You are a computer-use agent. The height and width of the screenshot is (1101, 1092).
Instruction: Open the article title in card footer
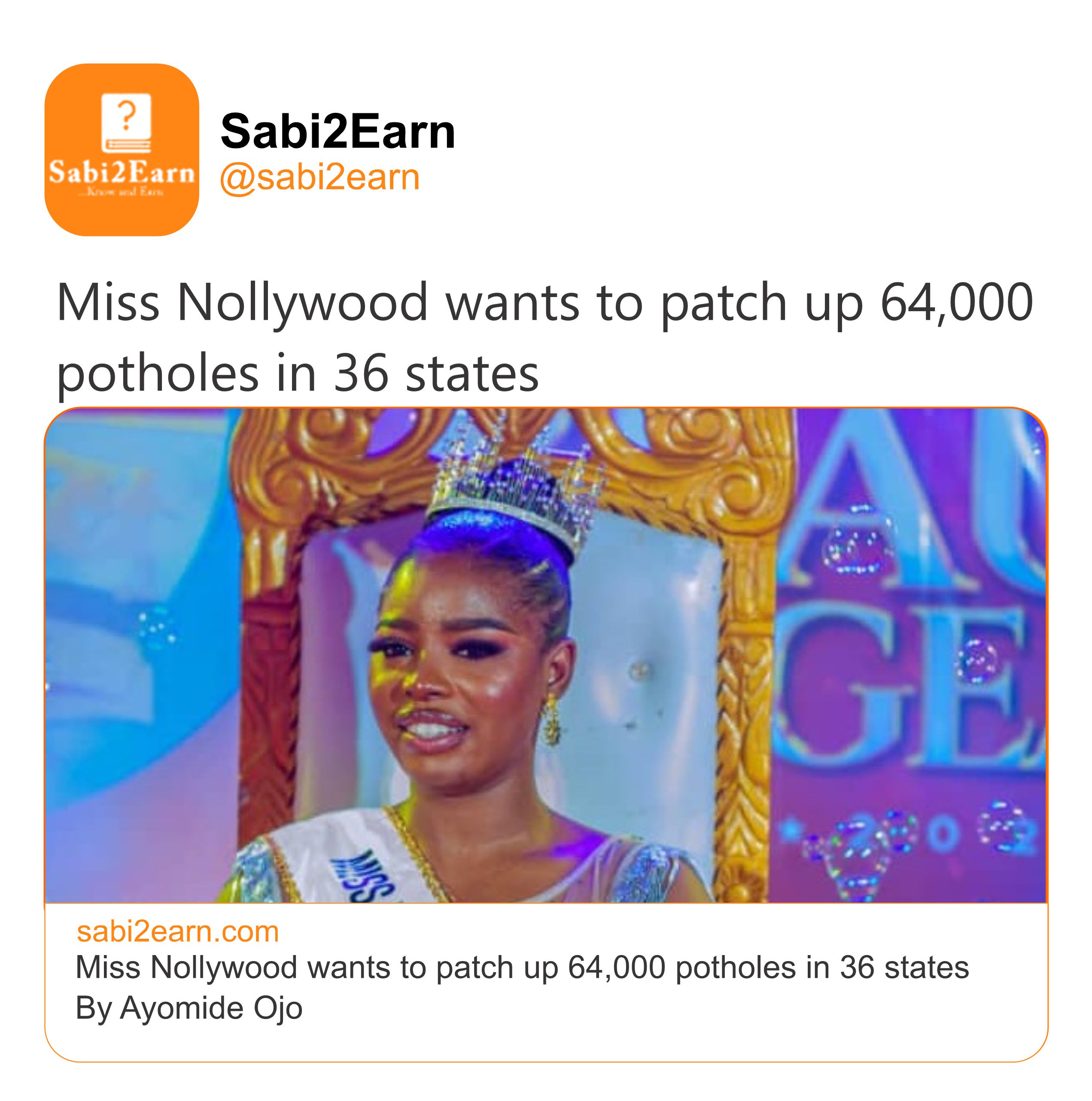pyautogui.click(x=522, y=968)
